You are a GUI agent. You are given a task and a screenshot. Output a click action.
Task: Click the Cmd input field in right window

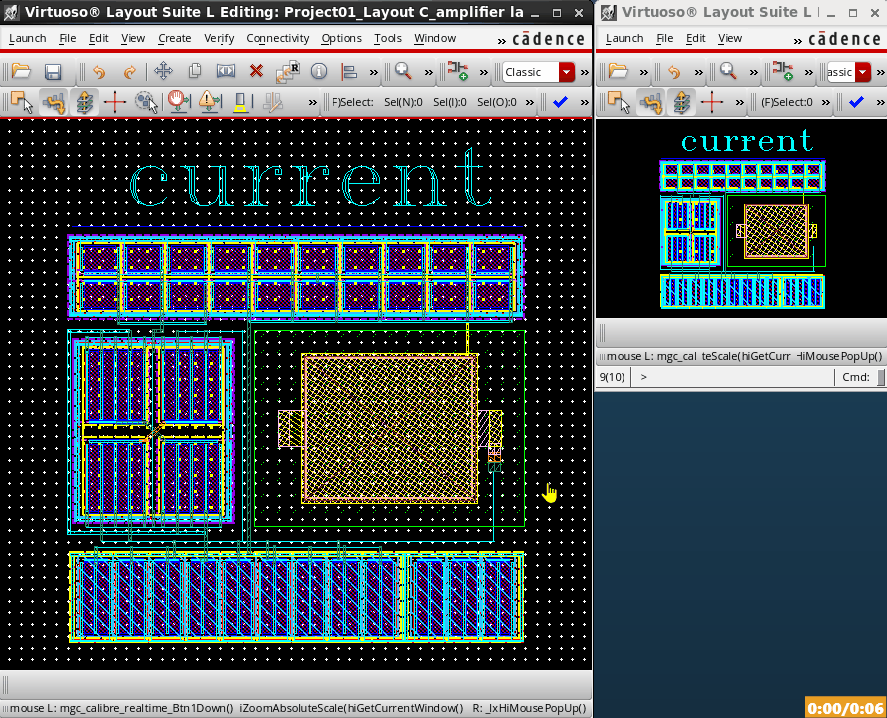click(x=880, y=377)
